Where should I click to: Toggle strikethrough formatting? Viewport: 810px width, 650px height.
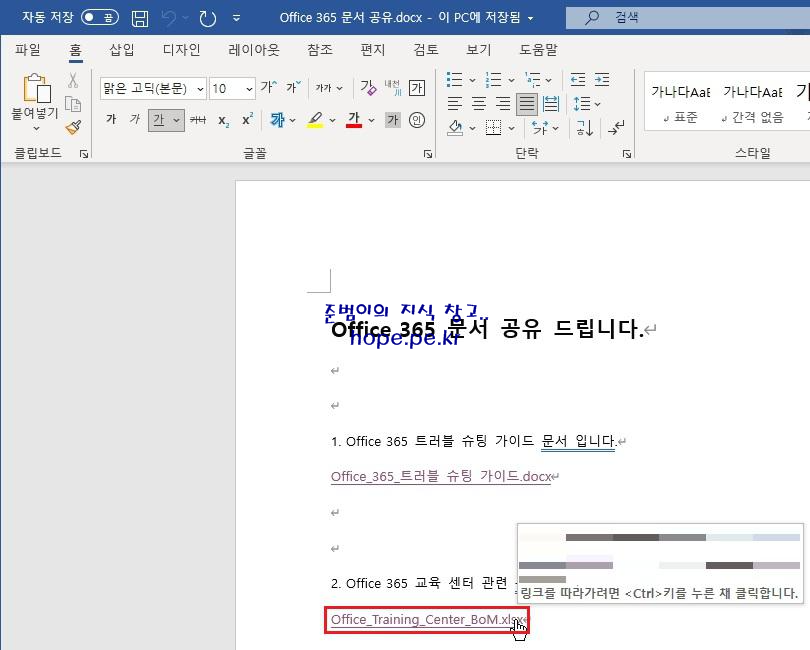198,120
